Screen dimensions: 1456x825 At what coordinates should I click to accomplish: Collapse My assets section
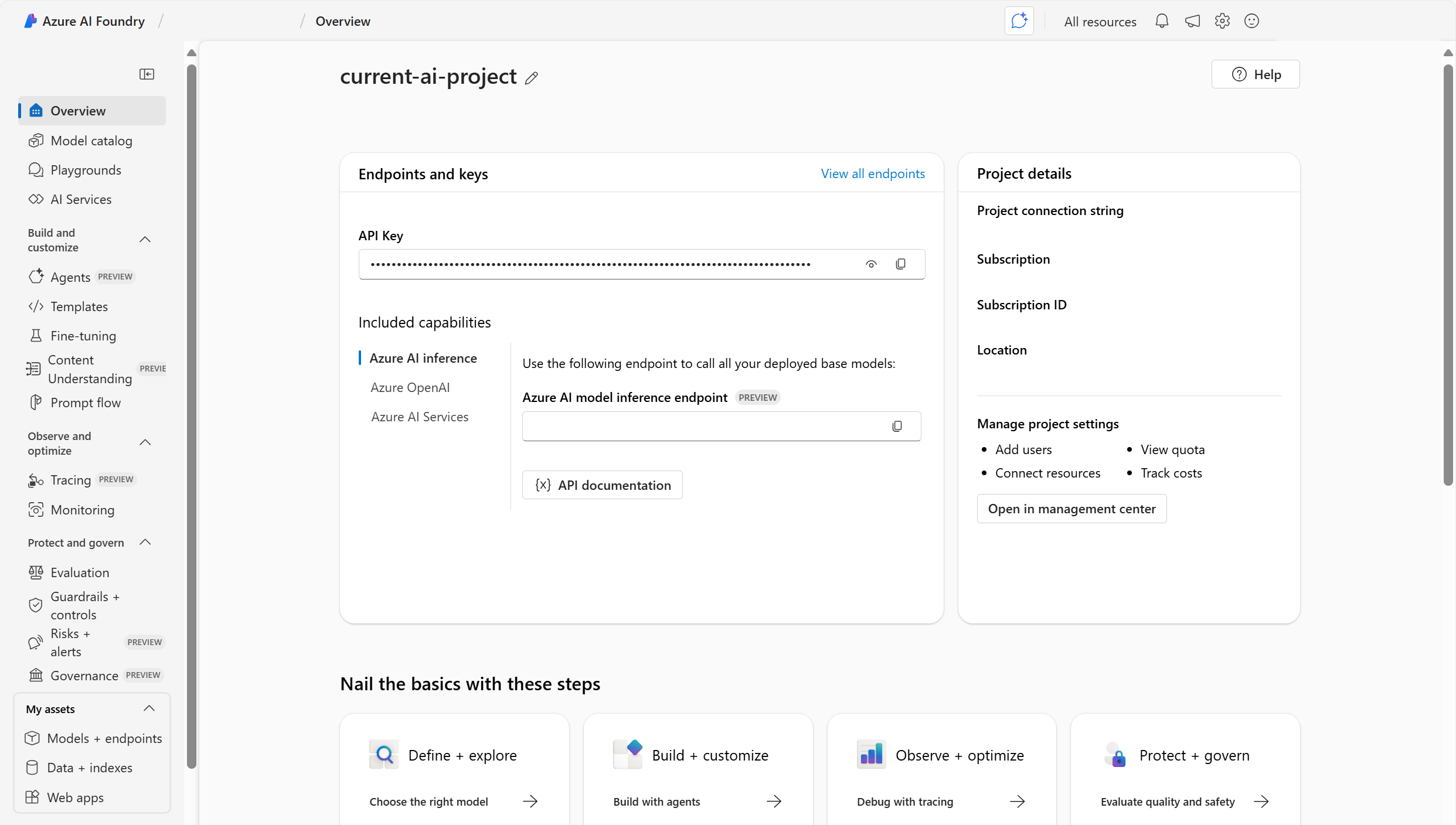pos(149,708)
